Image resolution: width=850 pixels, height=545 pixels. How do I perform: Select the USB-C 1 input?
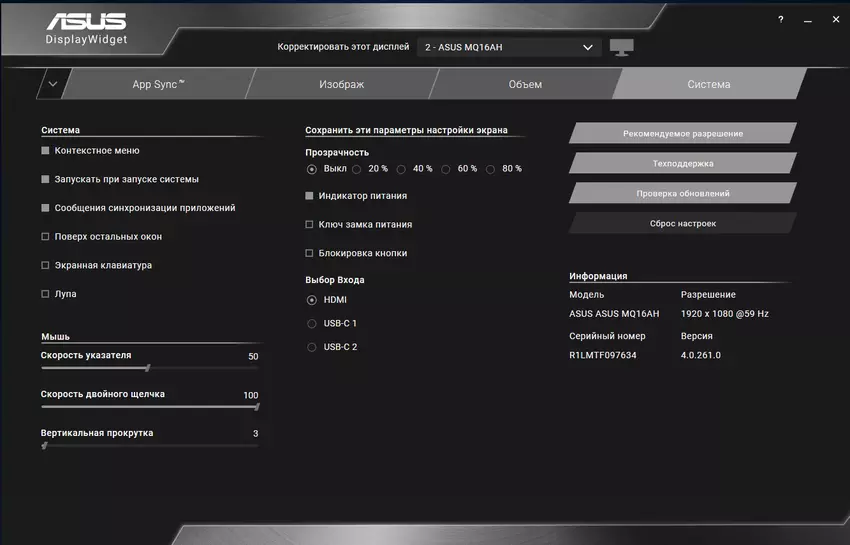click(x=312, y=323)
